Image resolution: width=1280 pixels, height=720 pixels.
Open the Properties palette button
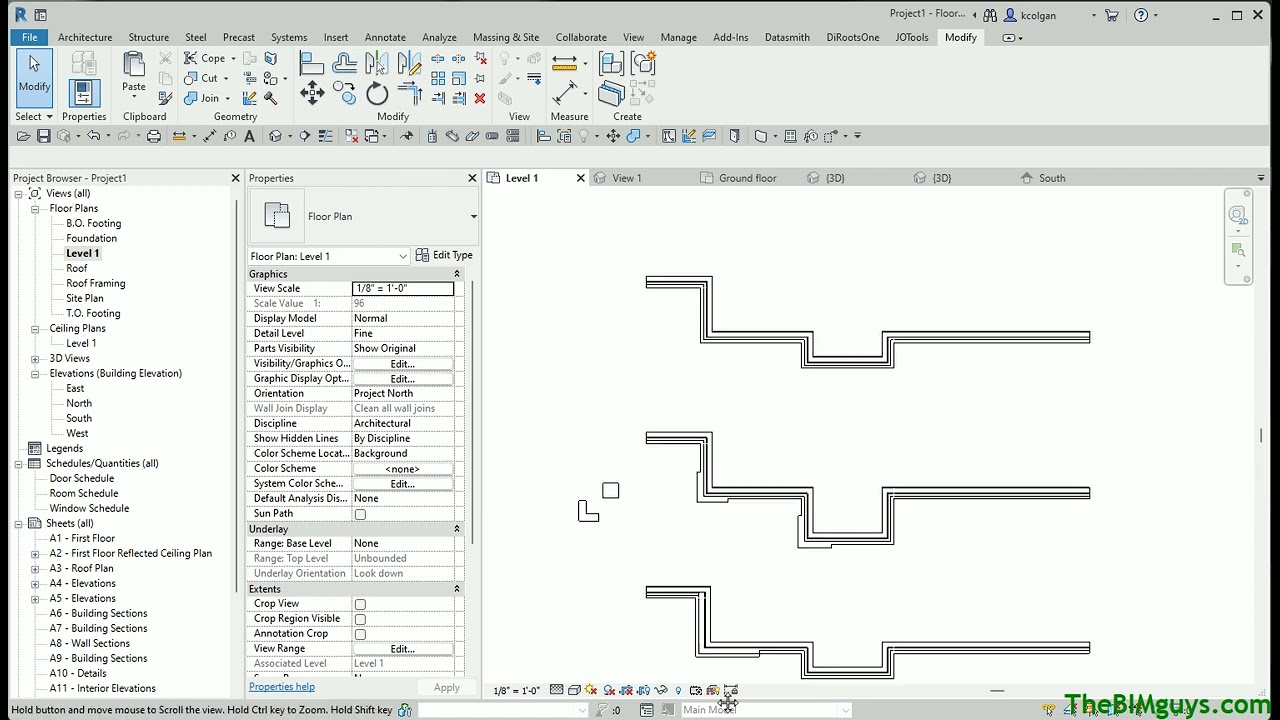[x=84, y=93]
